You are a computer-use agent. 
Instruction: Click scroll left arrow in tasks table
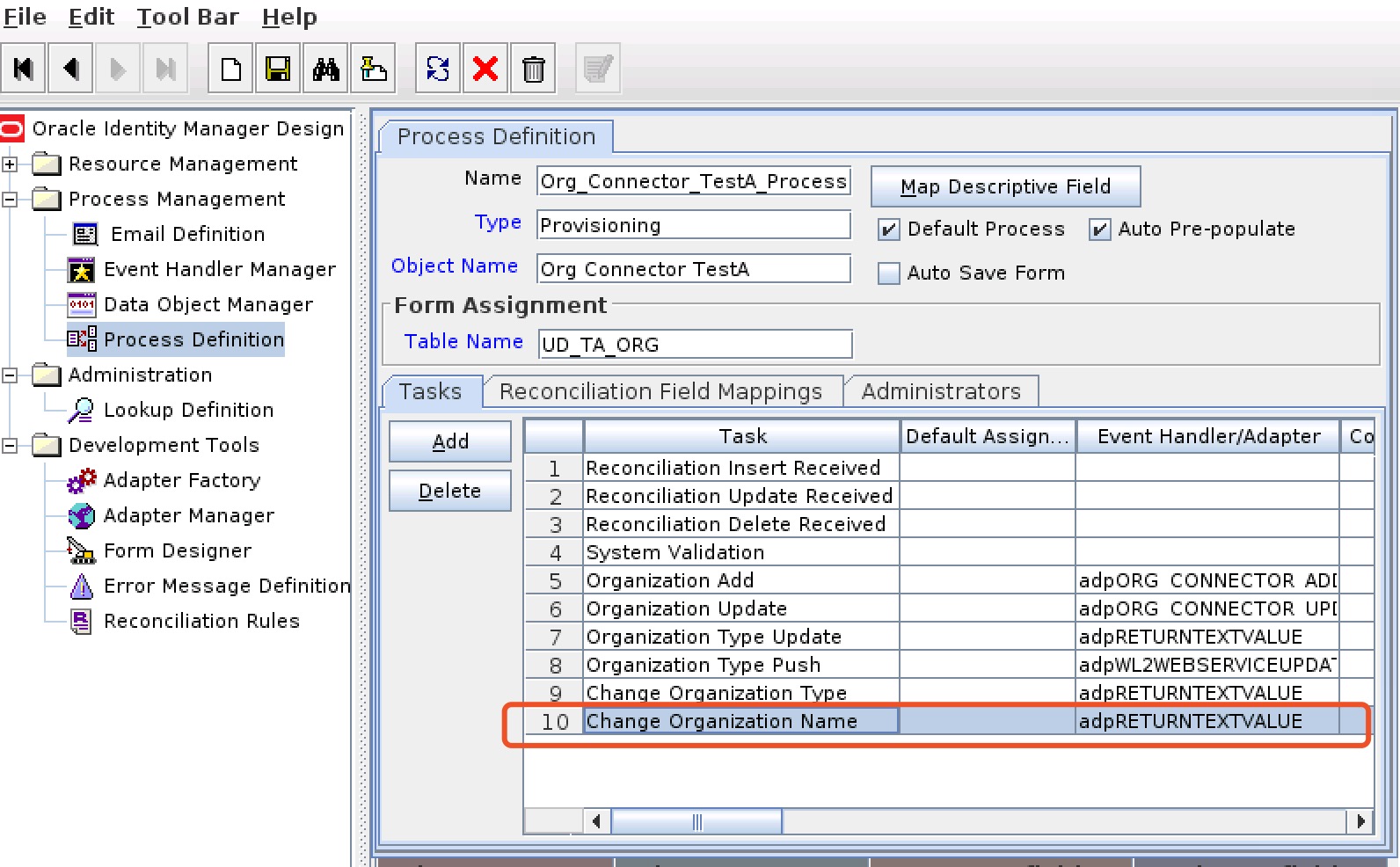(596, 822)
